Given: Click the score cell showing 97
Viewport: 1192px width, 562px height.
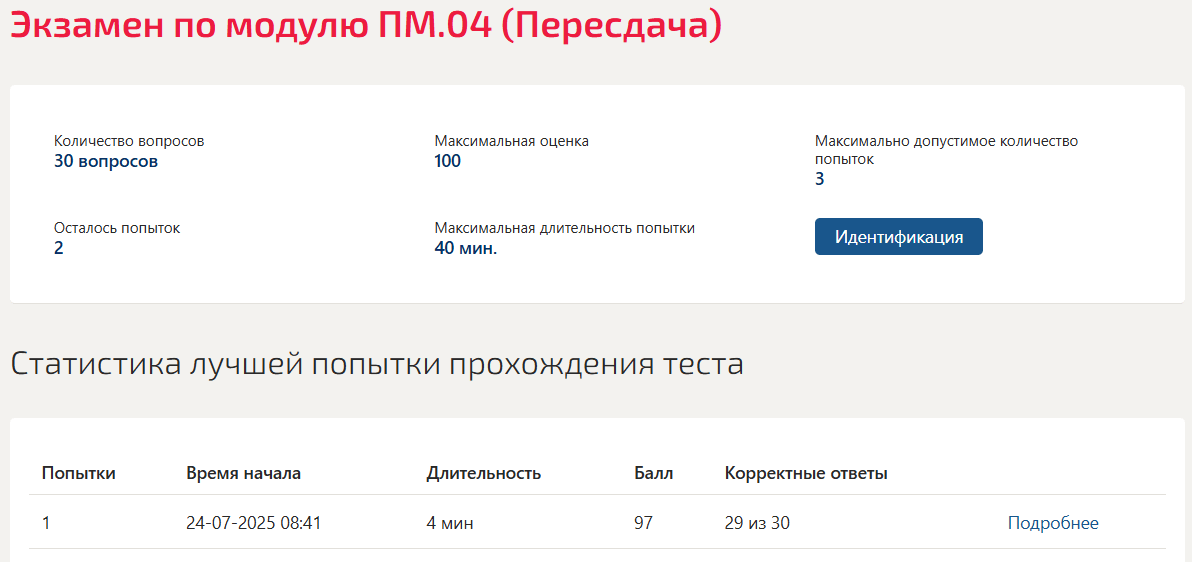Looking at the screenshot, I should 643,522.
